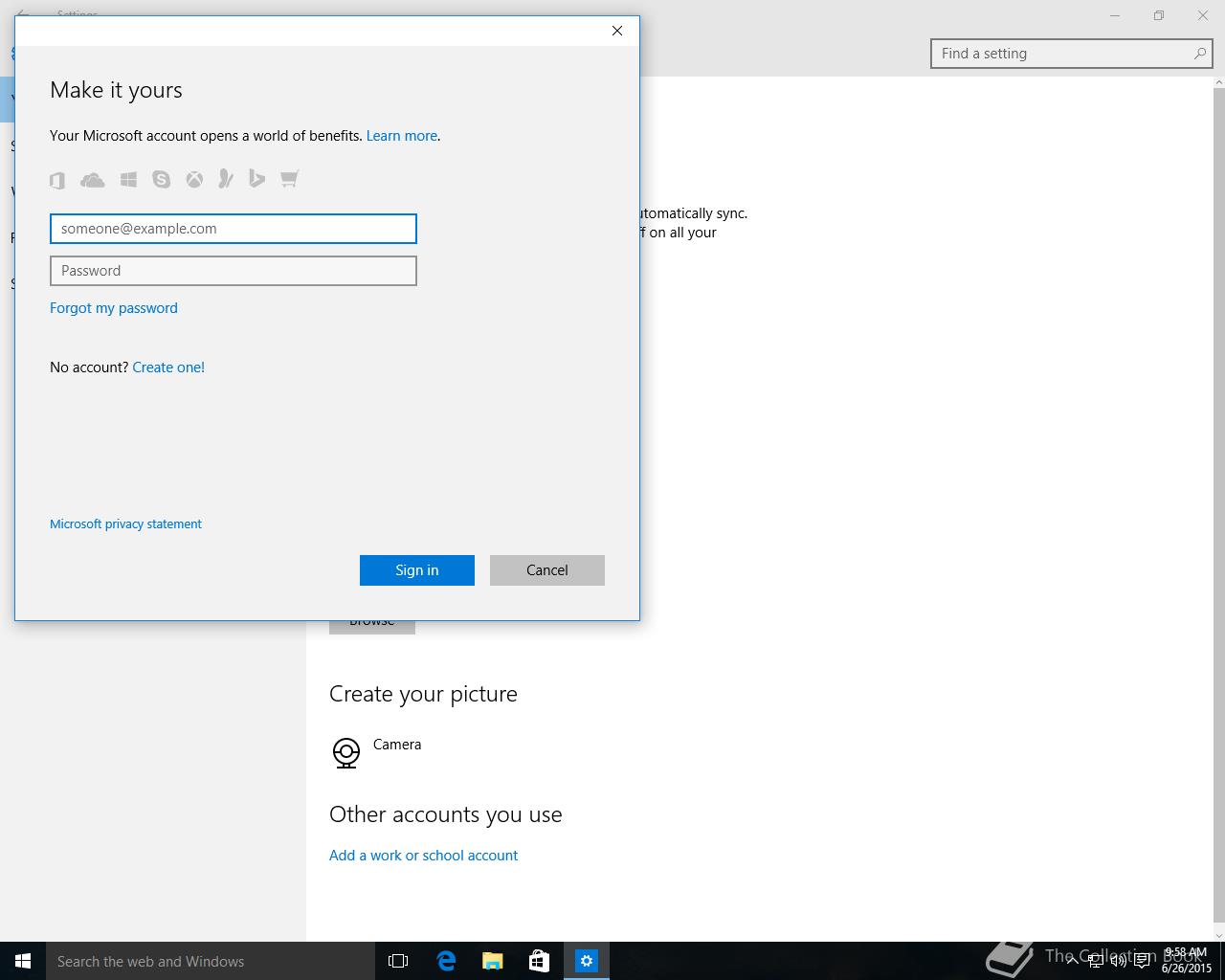This screenshot has width=1225, height=980.
Task: Open the Learn more link
Action: (x=401, y=136)
